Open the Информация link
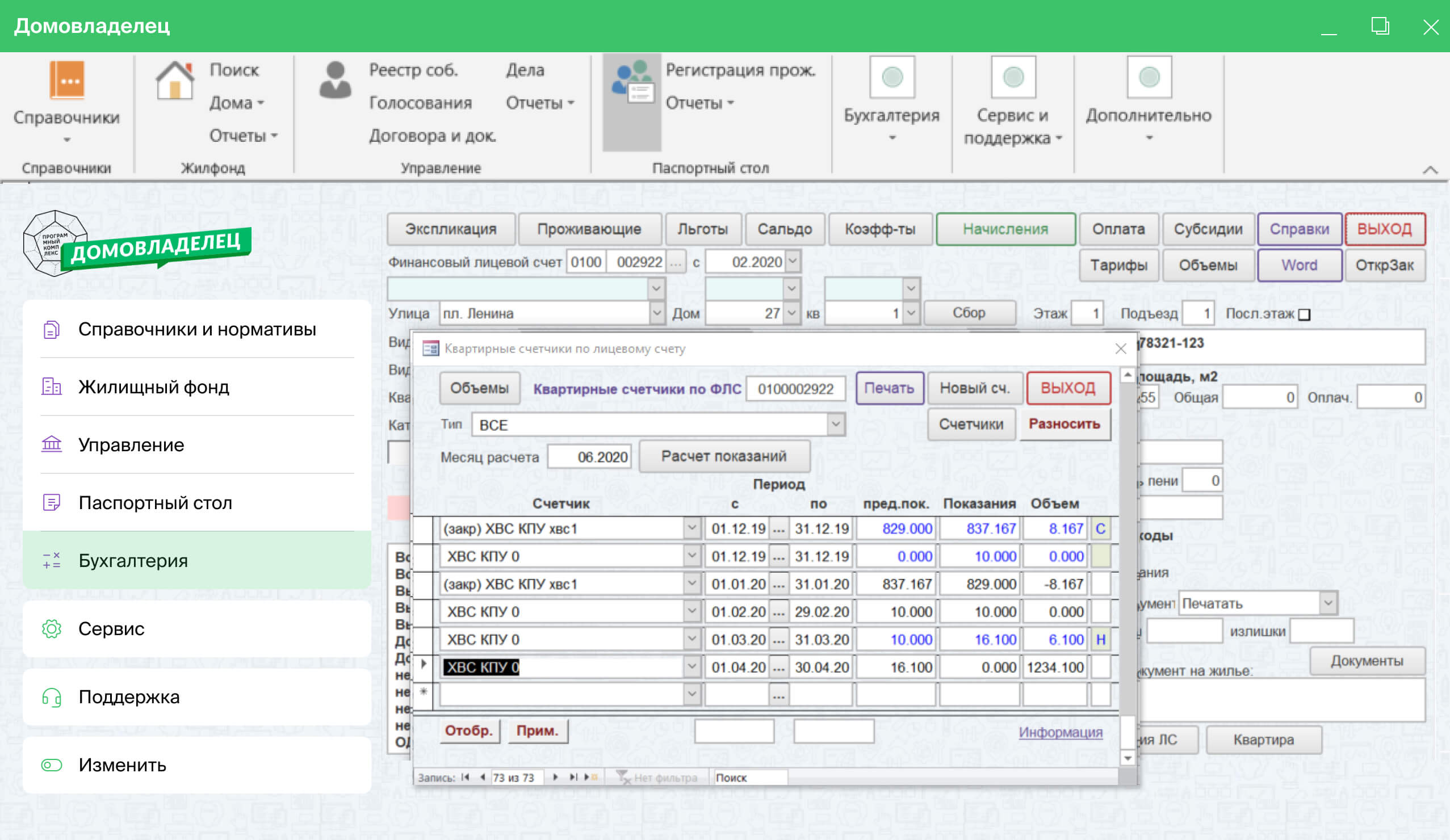 (x=1060, y=732)
